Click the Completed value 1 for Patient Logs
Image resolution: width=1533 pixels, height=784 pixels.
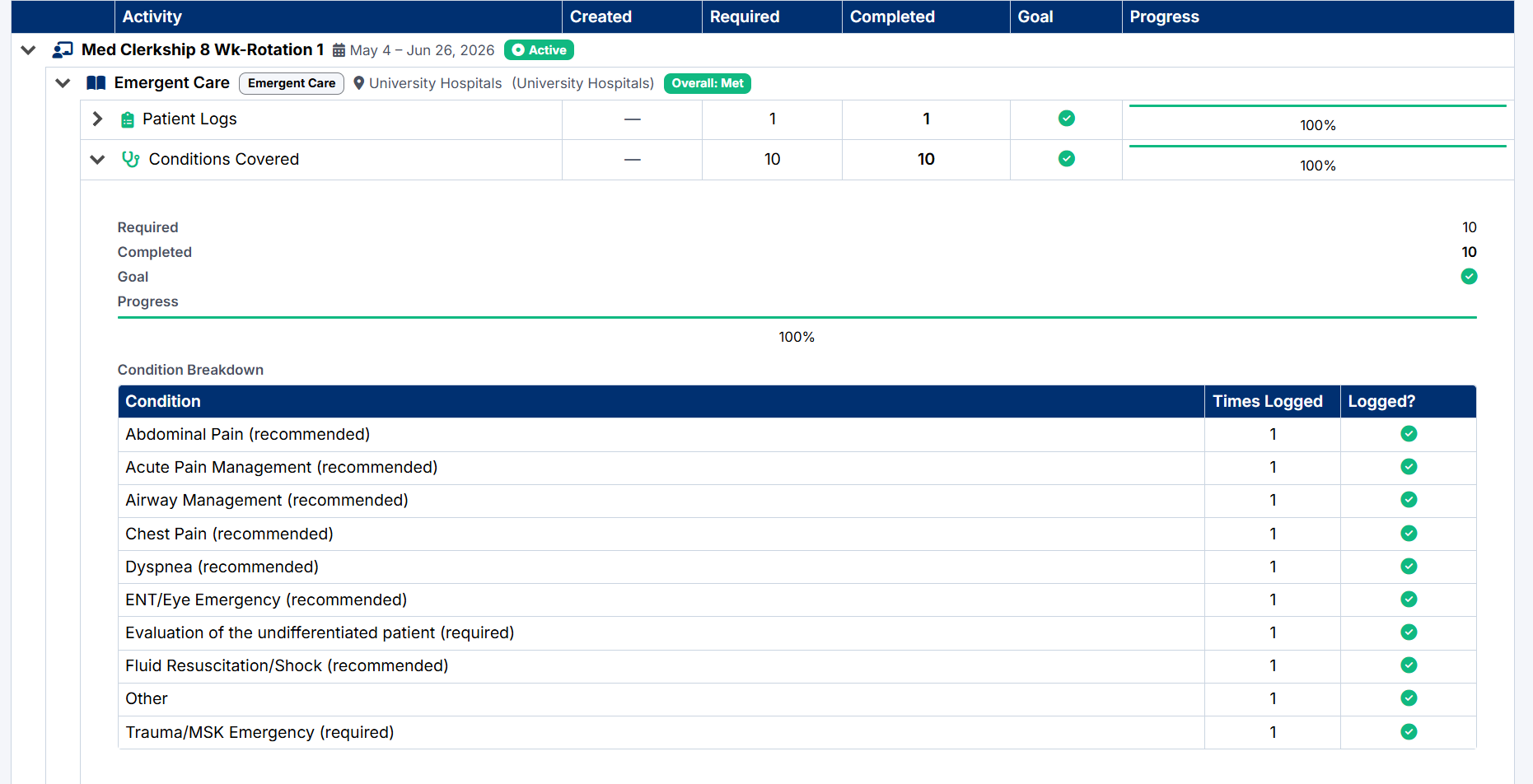point(926,119)
